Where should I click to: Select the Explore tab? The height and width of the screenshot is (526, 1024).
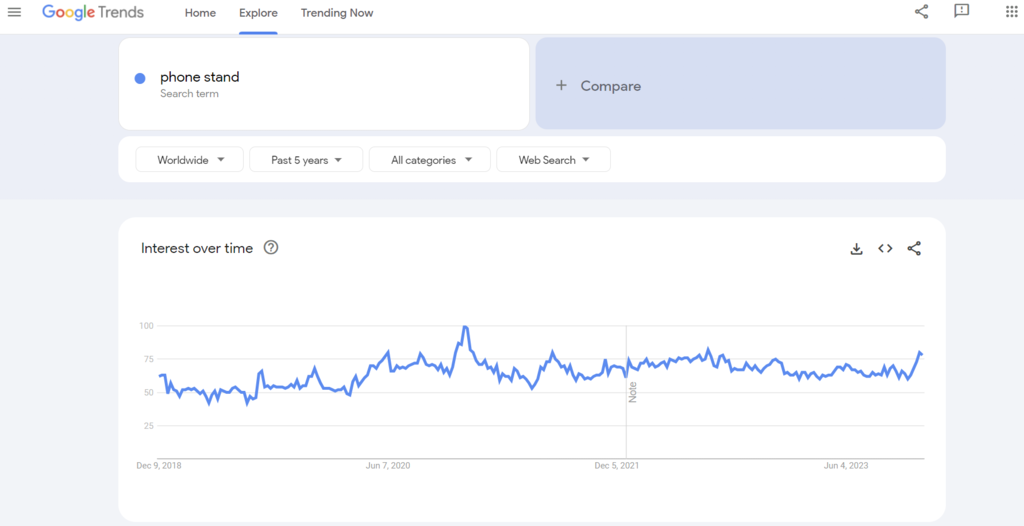258,13
